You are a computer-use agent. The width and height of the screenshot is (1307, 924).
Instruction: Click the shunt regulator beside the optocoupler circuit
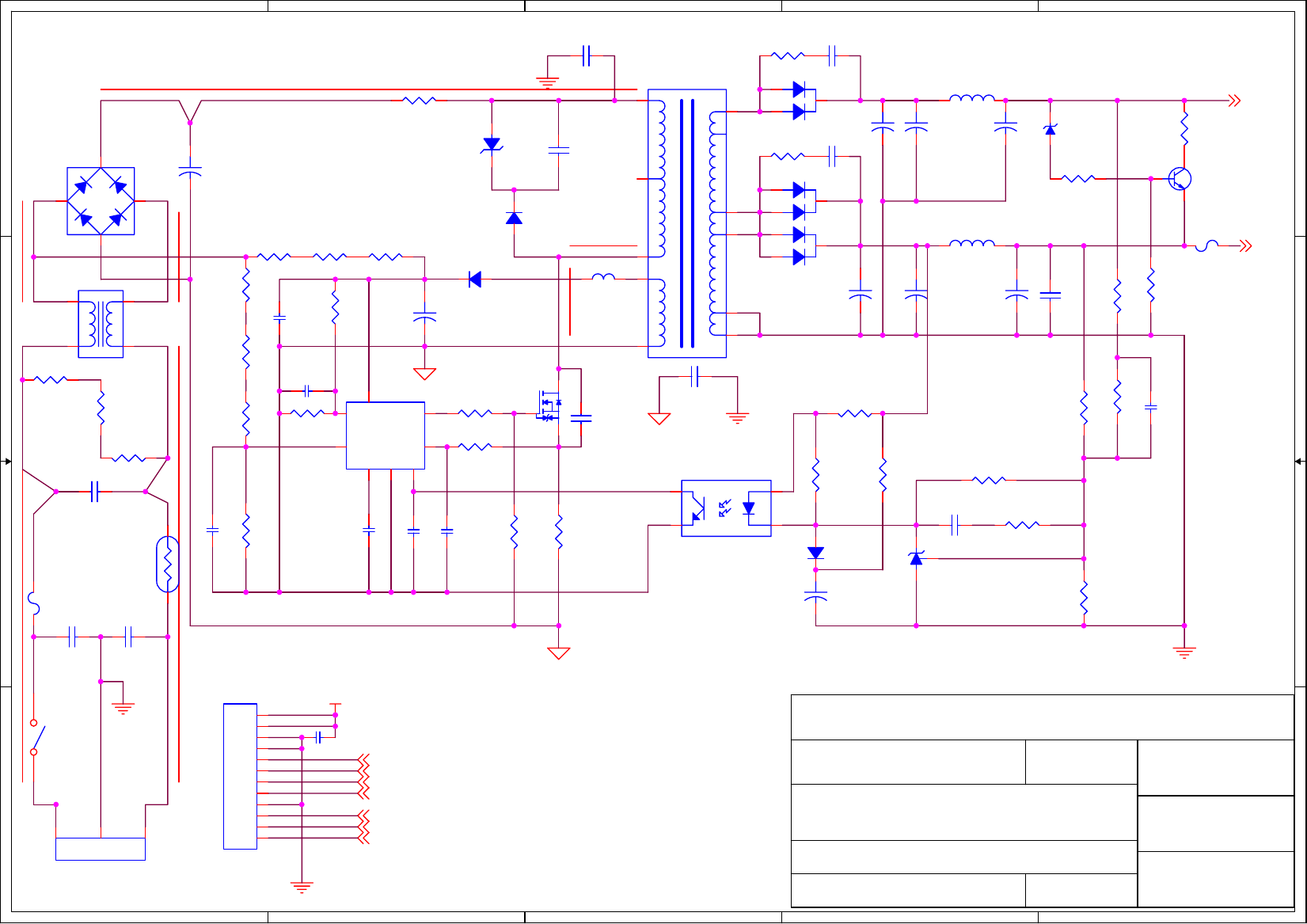pos(916,558)
